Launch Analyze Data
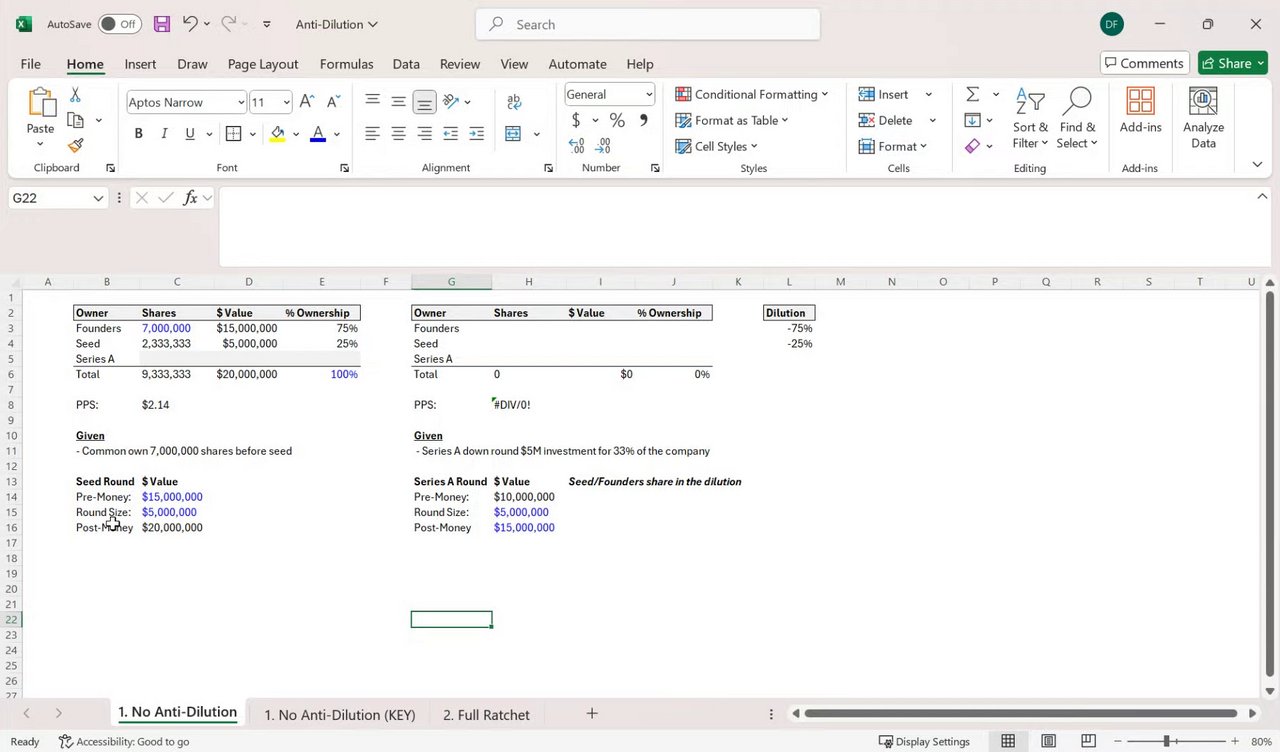Image resolution: width=1280 pixels, height=752 pixels. point(1203,117)
